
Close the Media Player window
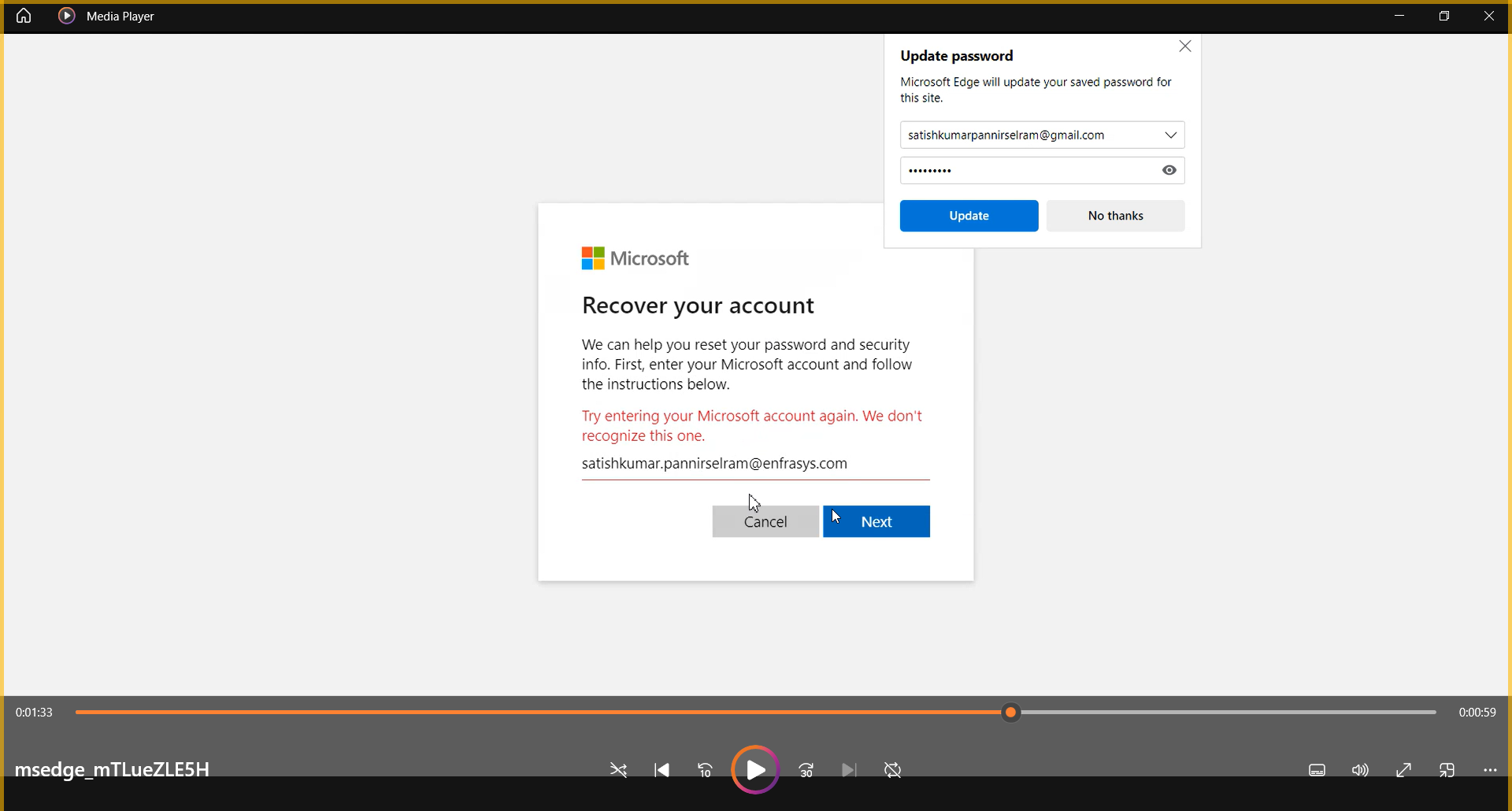click(x=1489, y=16)
